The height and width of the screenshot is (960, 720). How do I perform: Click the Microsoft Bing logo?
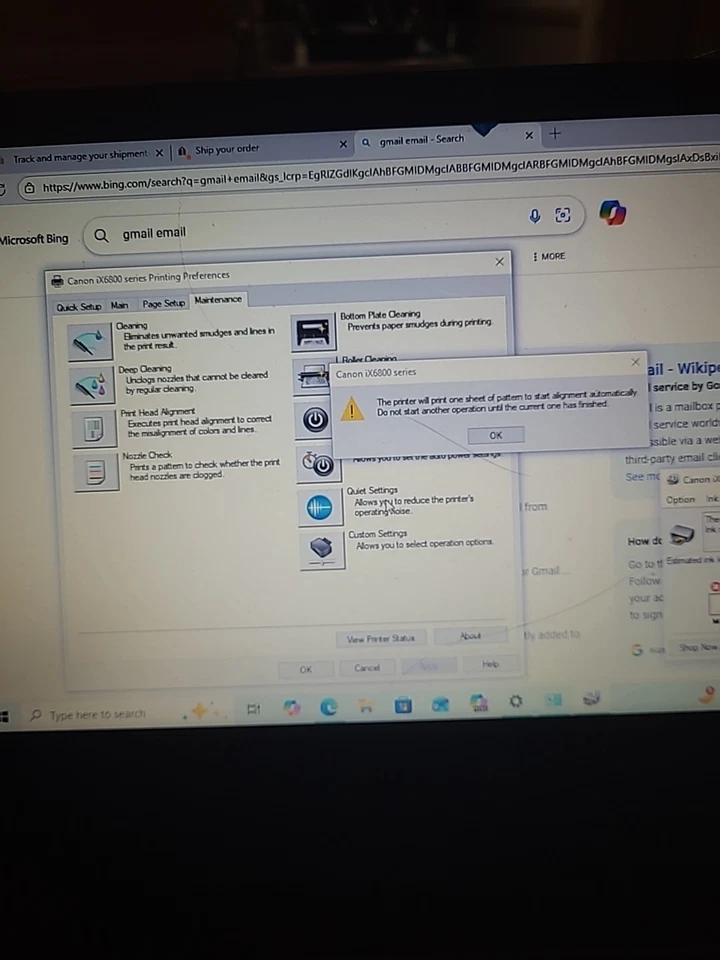(35, 239)
